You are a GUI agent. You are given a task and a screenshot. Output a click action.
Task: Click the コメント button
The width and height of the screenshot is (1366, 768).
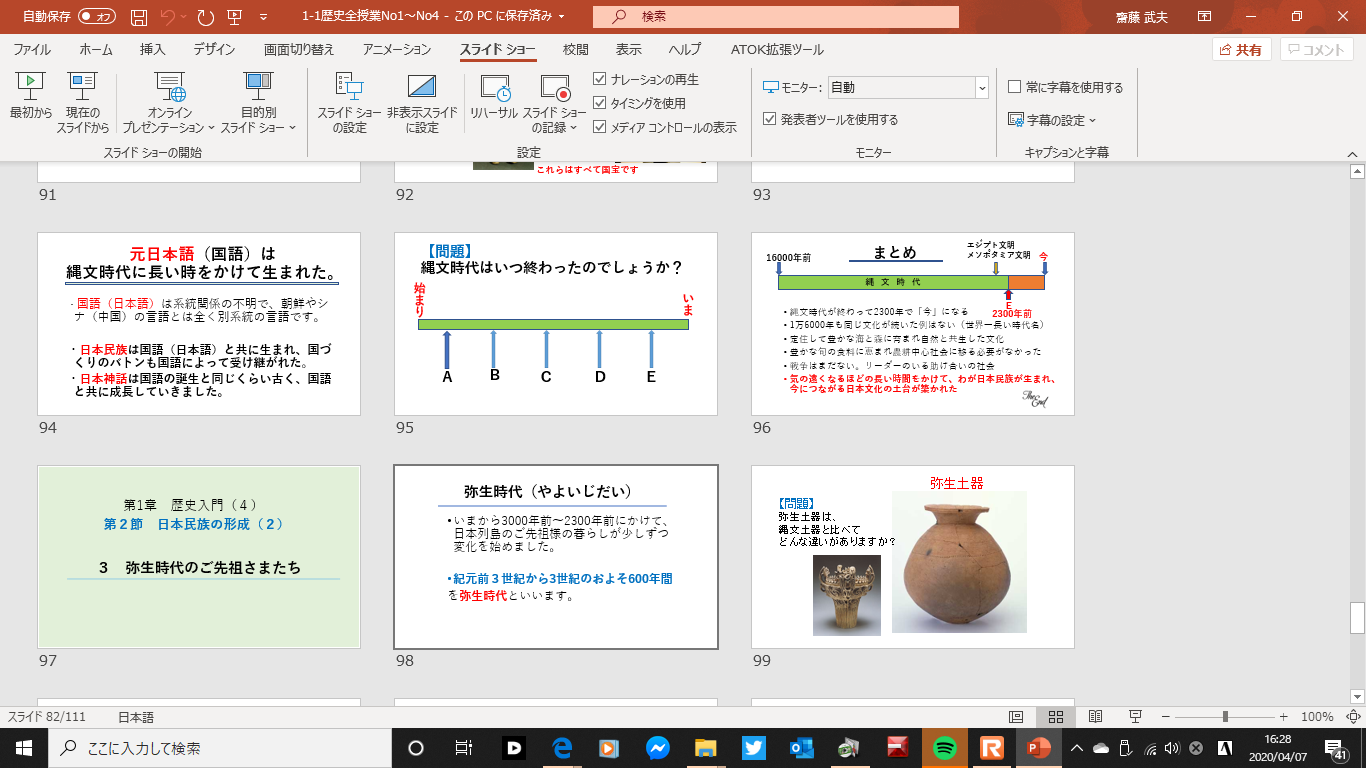click(1318, 50)
